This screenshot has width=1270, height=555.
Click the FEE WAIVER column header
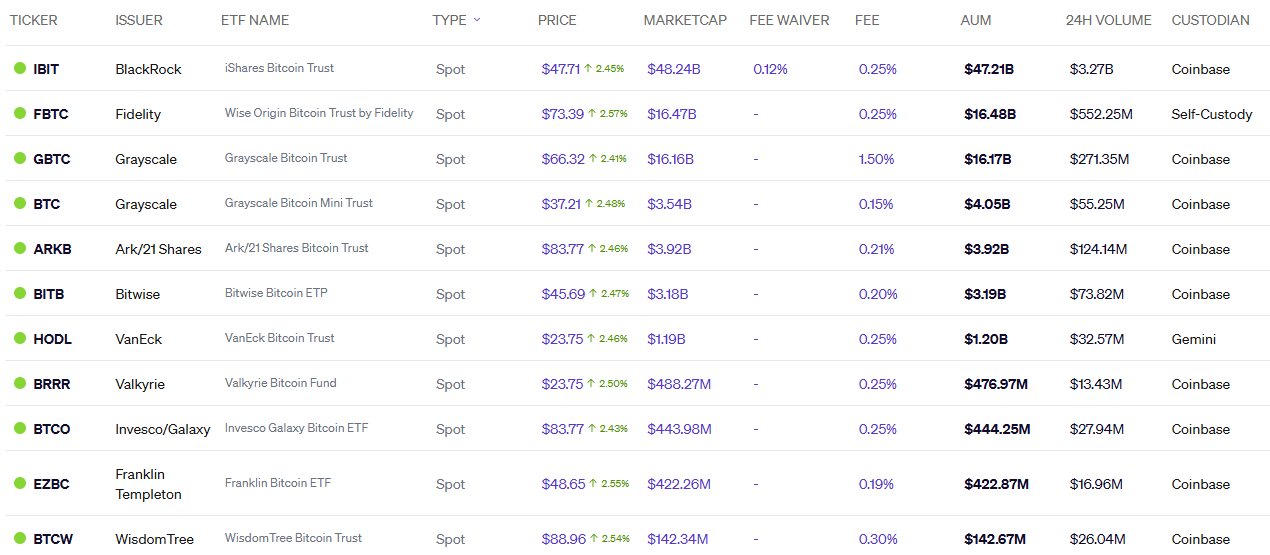point(789,20)
